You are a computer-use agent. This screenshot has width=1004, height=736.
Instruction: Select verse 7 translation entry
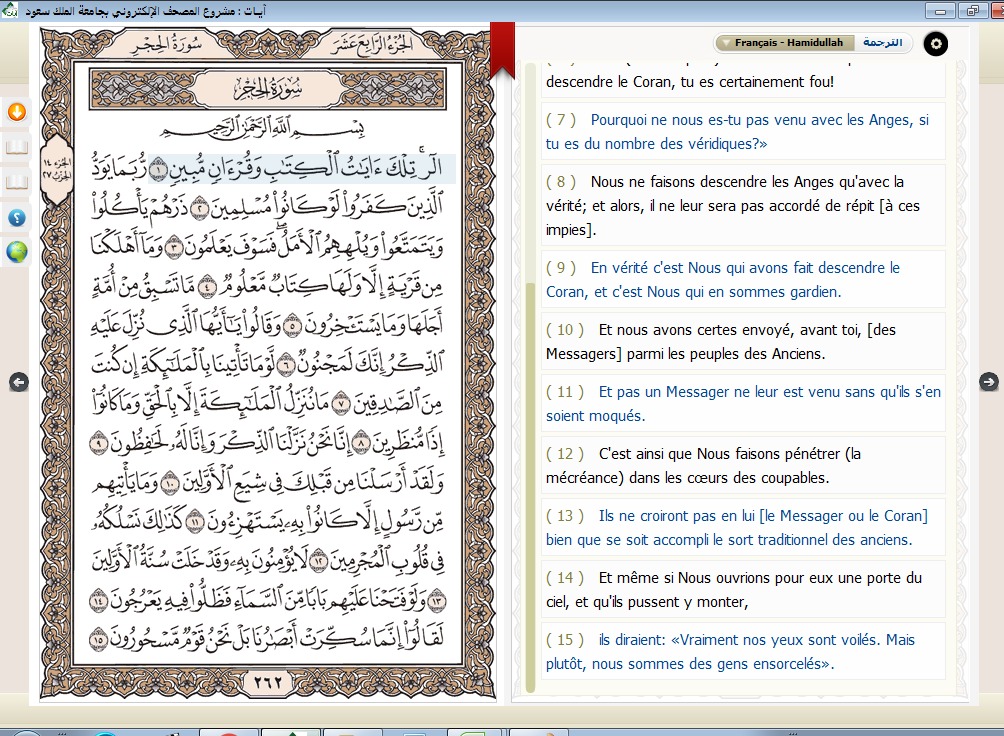tap(743, 131)
